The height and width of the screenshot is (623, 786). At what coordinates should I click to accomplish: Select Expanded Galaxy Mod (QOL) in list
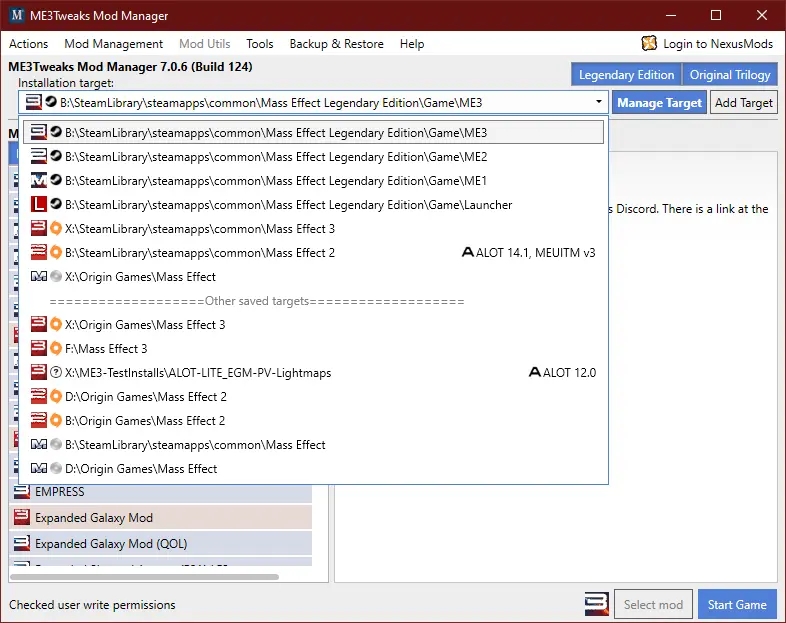click(160, 543)
